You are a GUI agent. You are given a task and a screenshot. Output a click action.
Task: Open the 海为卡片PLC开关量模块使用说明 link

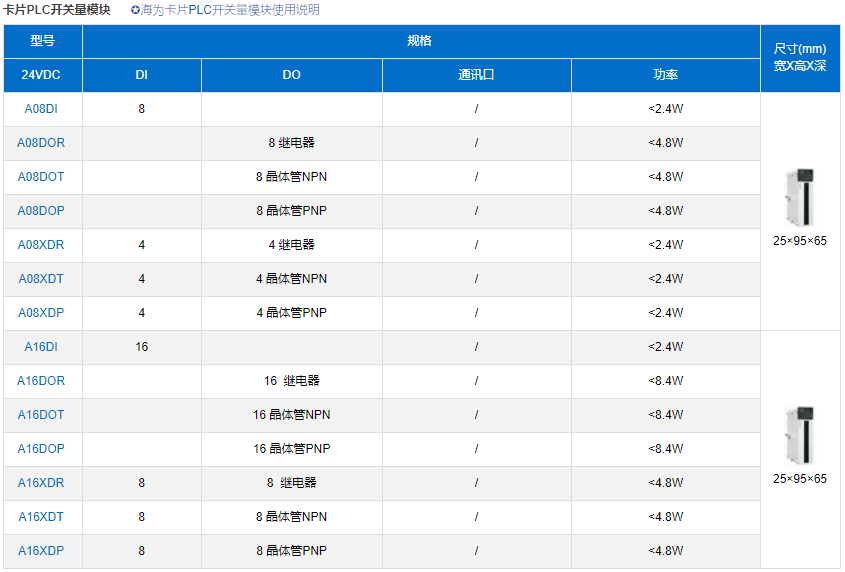click(x=231, y=10)
